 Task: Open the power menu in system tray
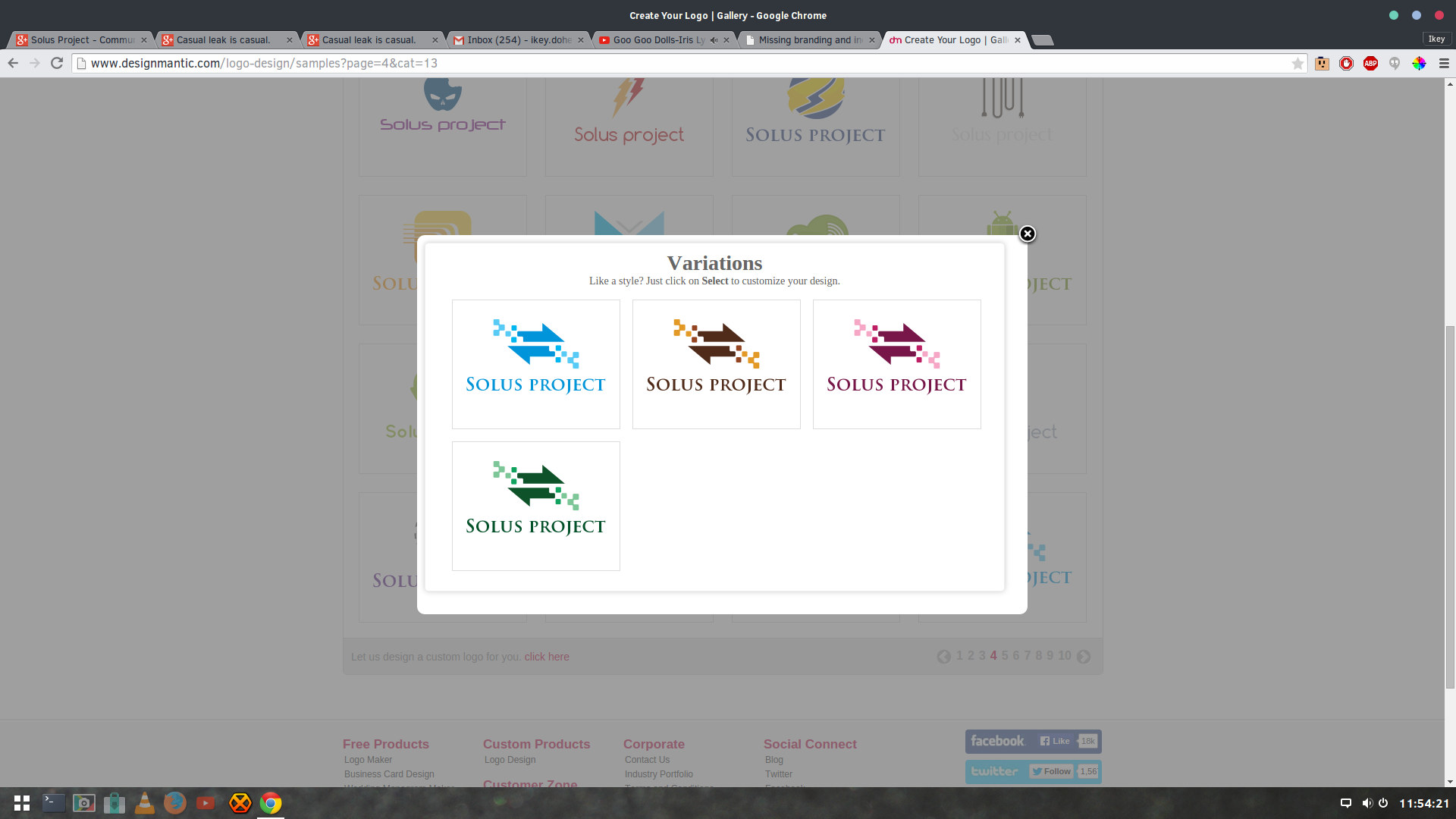[x=1383, y=803]
